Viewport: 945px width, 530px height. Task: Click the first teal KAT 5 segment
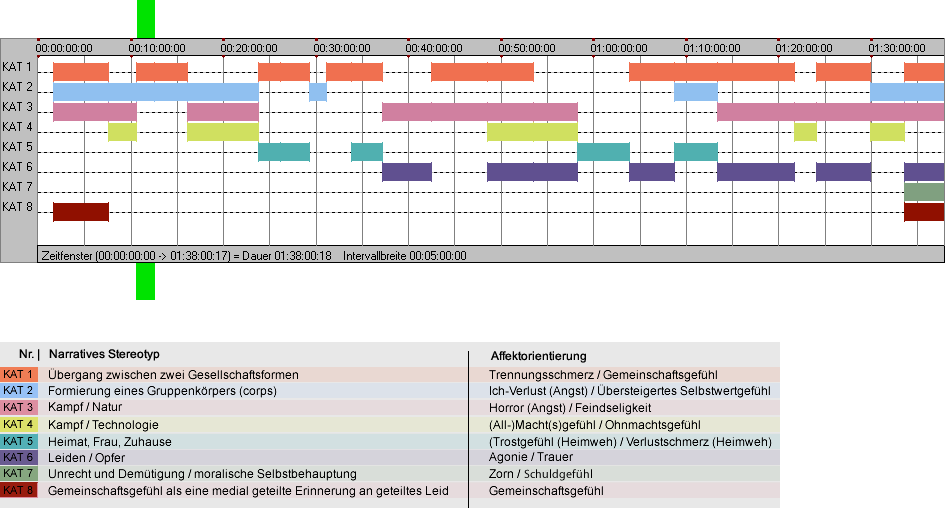coord(284,152)
